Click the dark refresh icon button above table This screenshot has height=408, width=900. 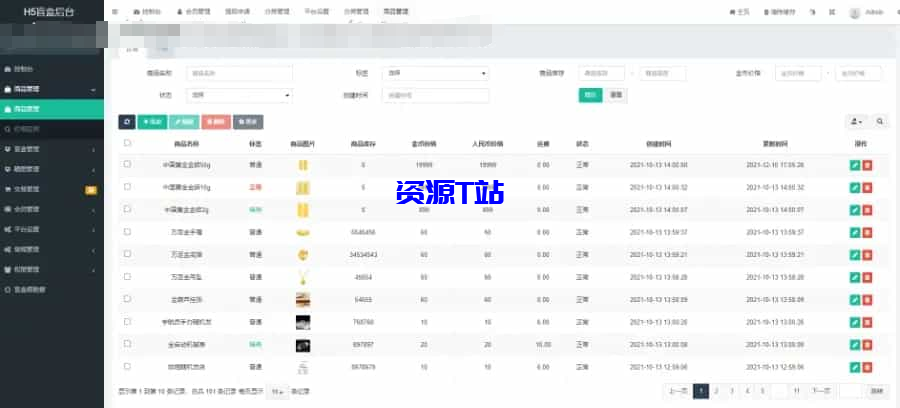(x=127, y=122)
